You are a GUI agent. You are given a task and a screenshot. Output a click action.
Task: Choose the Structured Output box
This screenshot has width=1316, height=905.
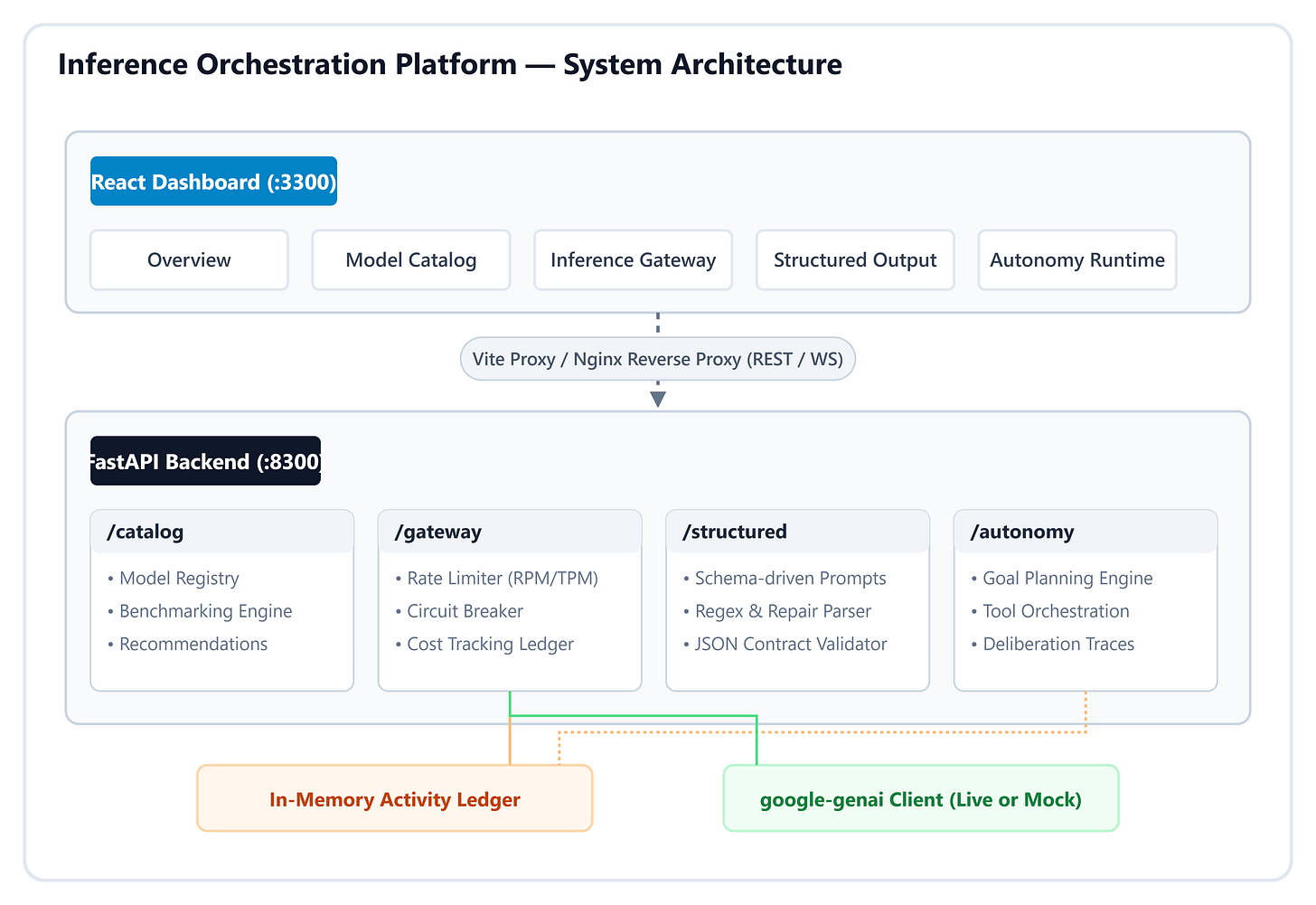pos(855,260)
